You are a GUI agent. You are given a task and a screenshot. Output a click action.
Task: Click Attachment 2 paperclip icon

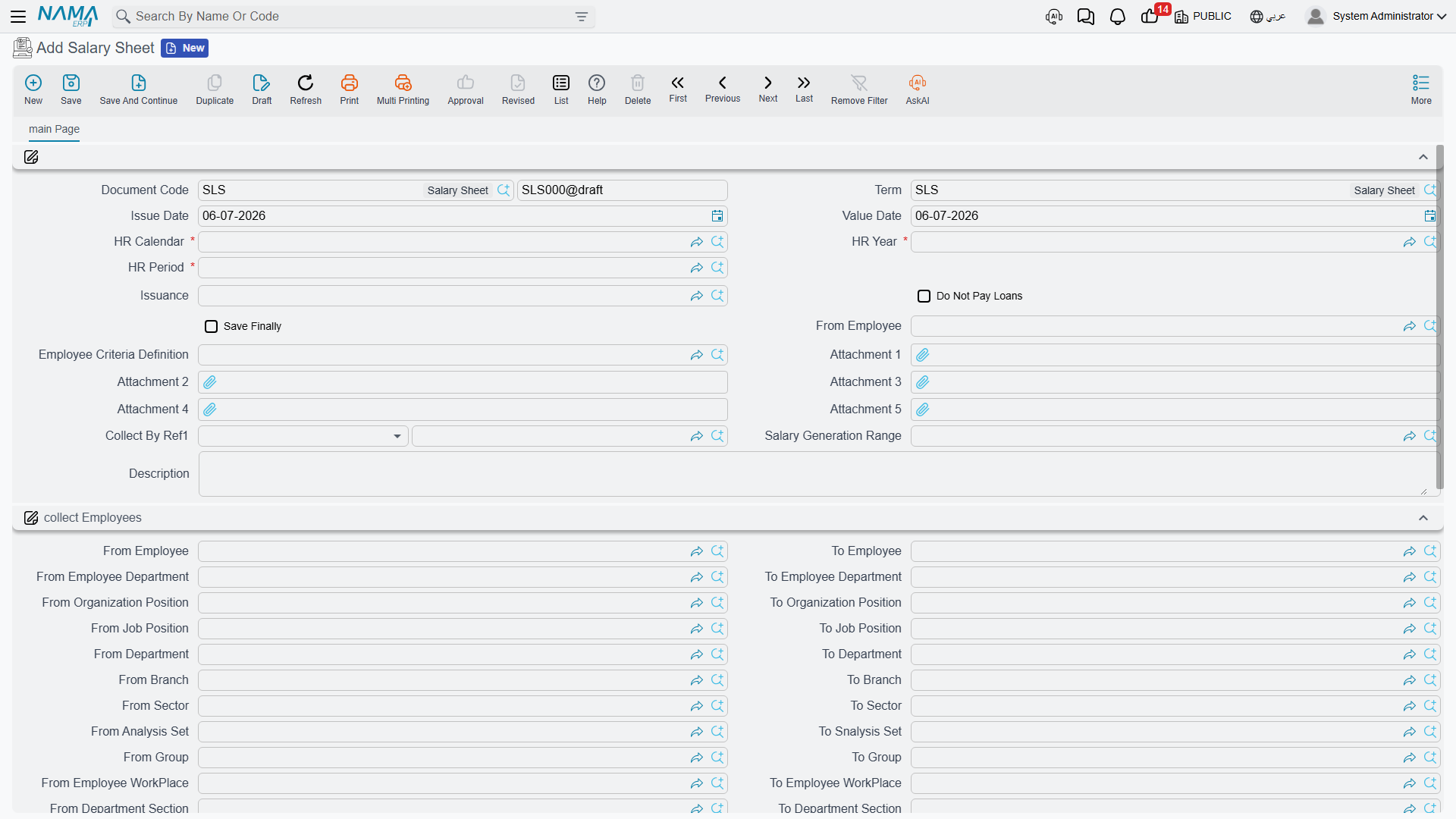tap(210, 382)
